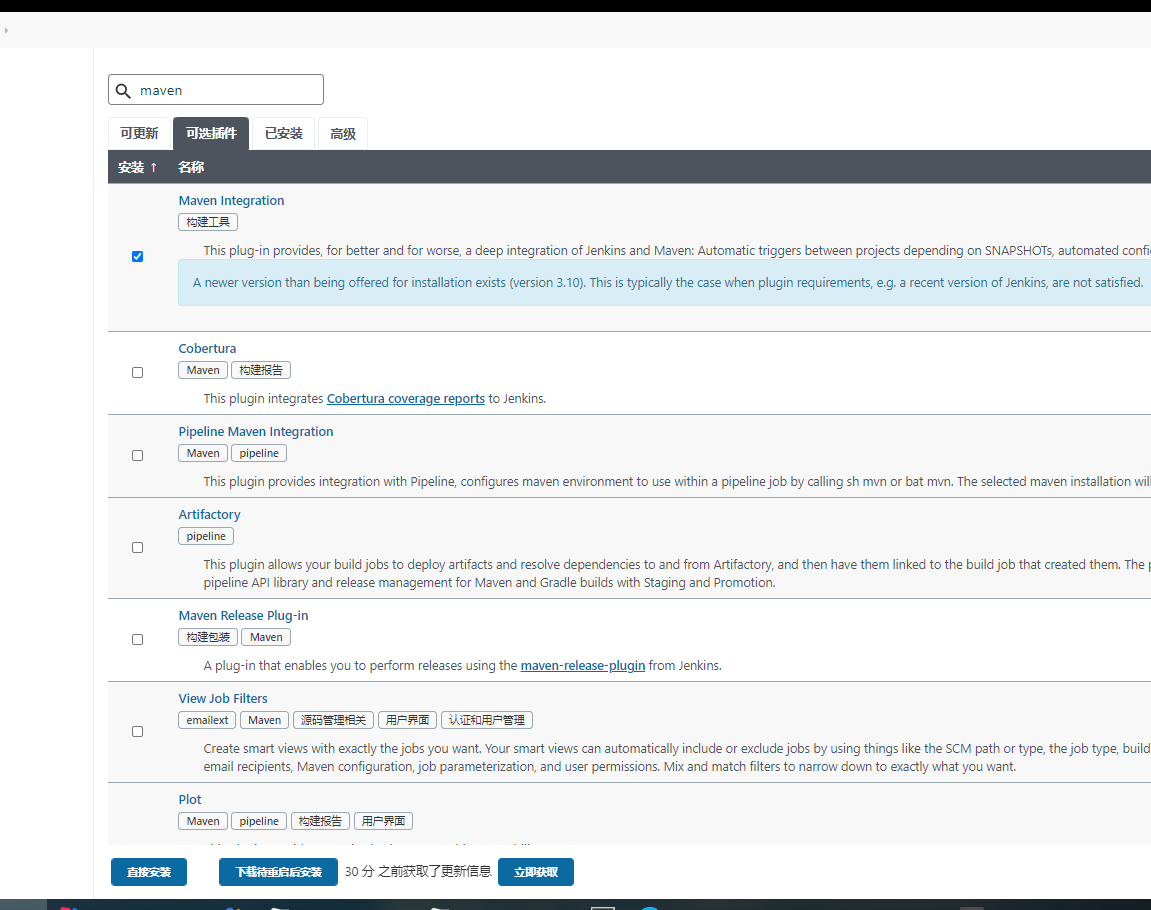This screenshot has height=910, width=1151.
Task: Open the Pipeline Maven Integration link
Action: coord(255,432)
